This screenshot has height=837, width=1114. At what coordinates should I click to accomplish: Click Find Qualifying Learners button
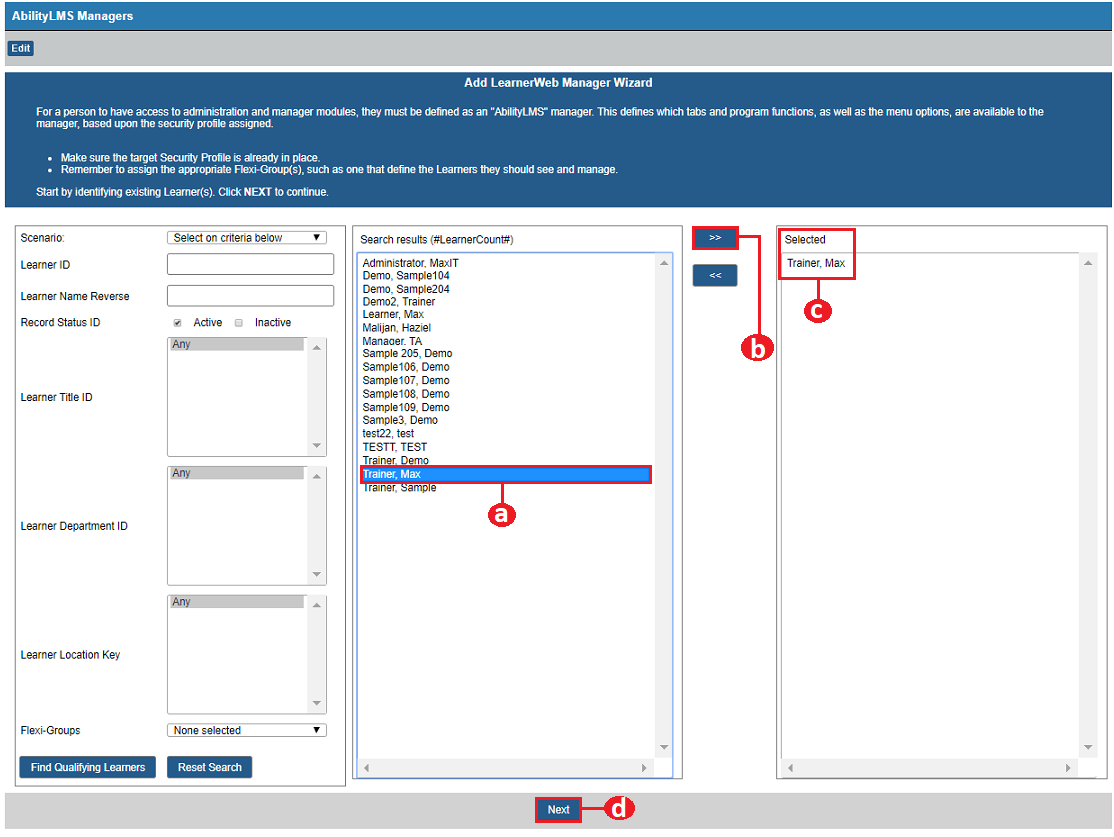coord(87,767)
